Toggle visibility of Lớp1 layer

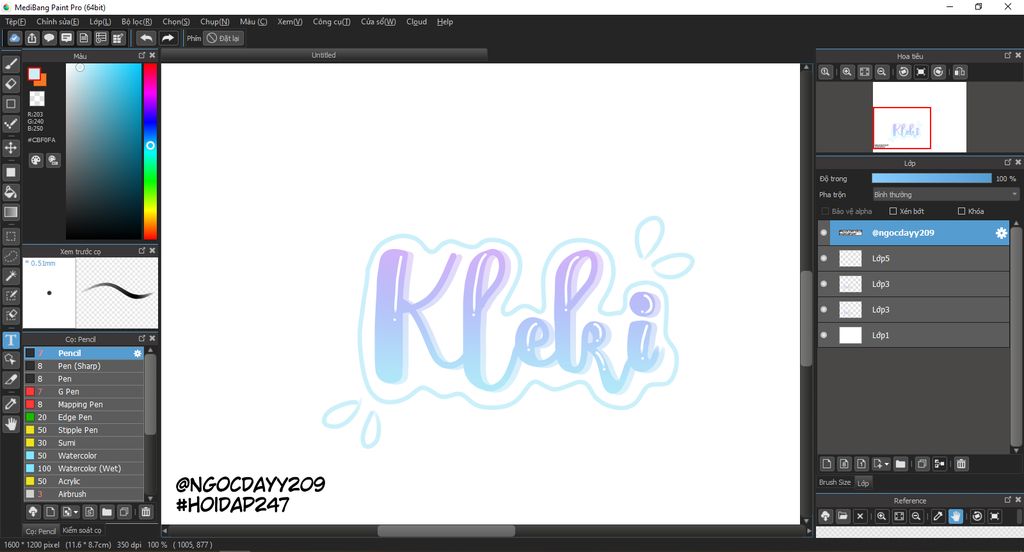coord(824,335)
